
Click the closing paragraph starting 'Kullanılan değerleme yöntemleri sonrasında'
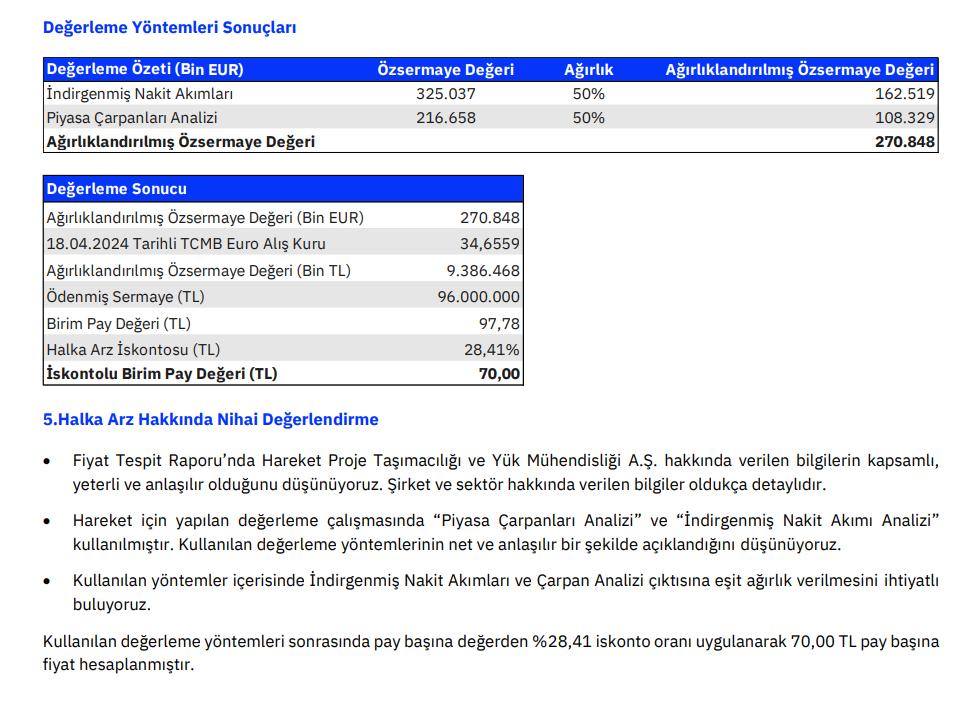(491, 653)
